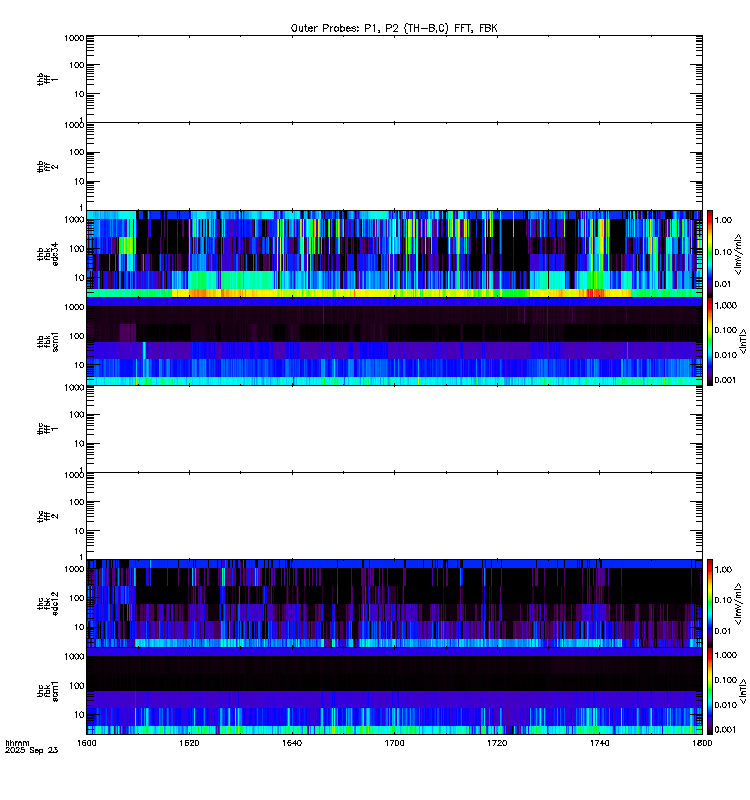
Task: Click the thc fbk scm1 spectrogram panel
Action: (394, 691)
